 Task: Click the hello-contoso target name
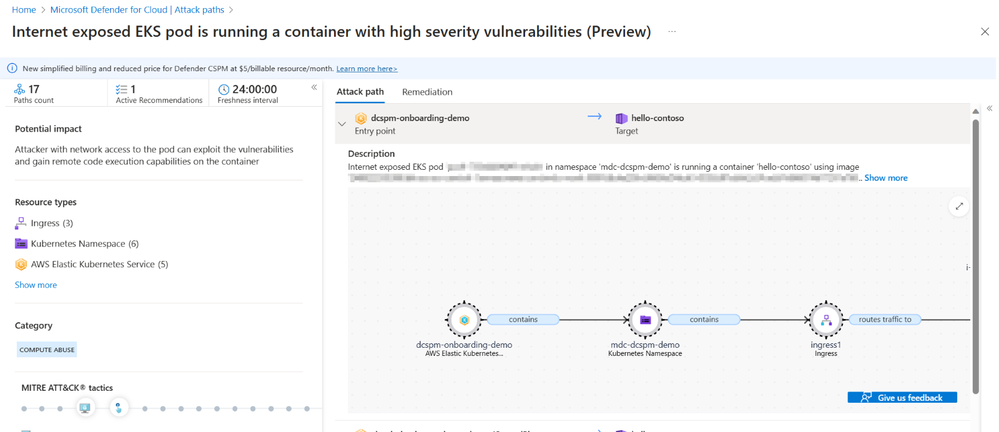click(x=658, y=118)
